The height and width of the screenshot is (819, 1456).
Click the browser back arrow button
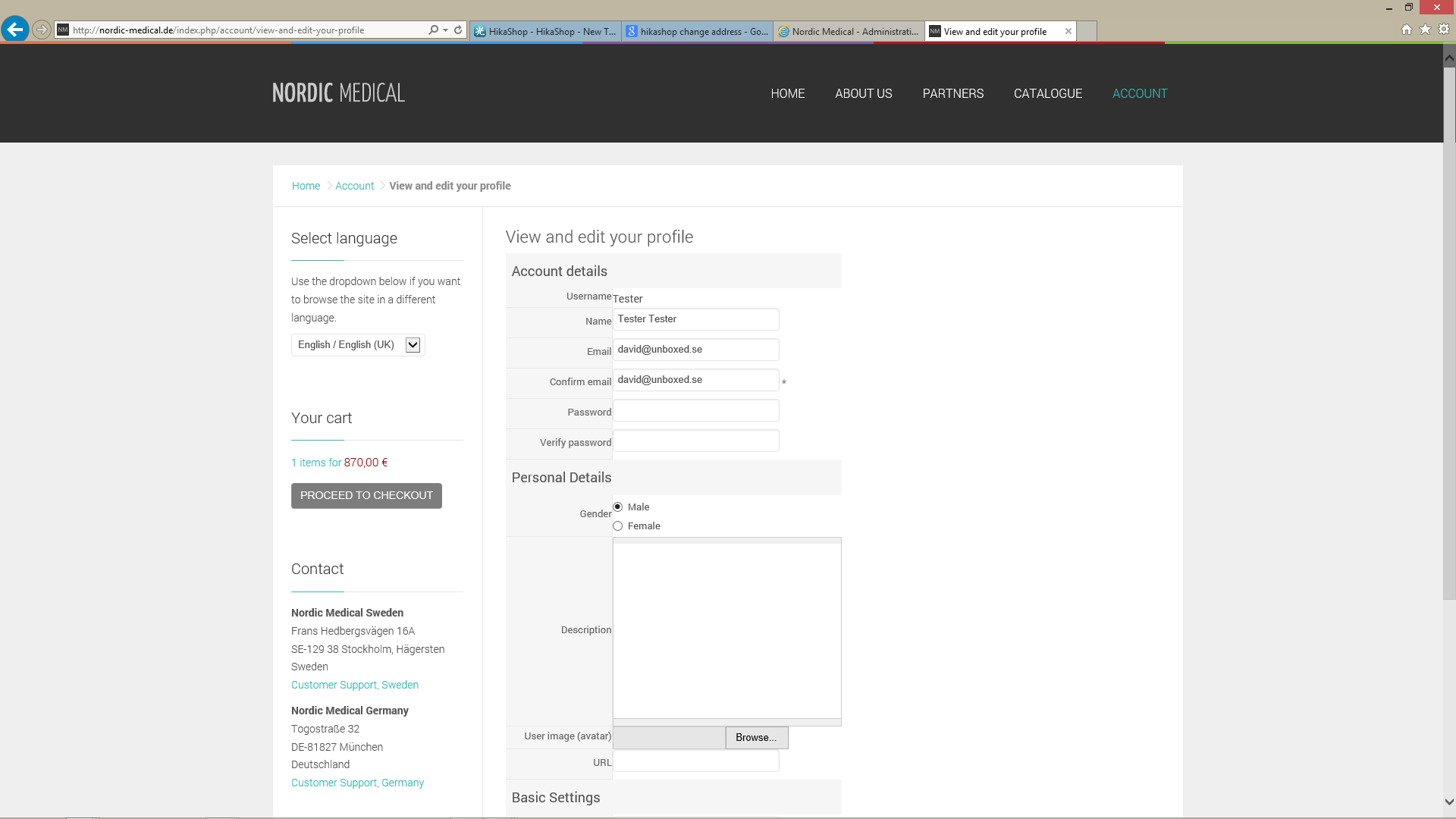tap(14, 30)
